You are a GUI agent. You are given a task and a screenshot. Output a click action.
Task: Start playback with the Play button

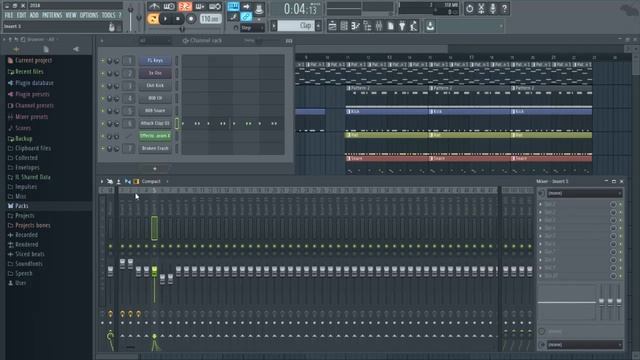click(x=165, y=19)
